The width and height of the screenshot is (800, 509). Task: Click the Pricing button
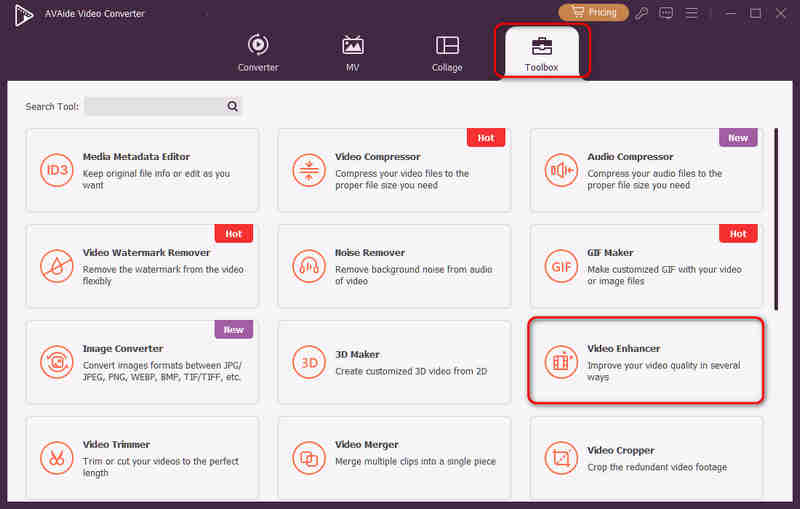[593, 12]
